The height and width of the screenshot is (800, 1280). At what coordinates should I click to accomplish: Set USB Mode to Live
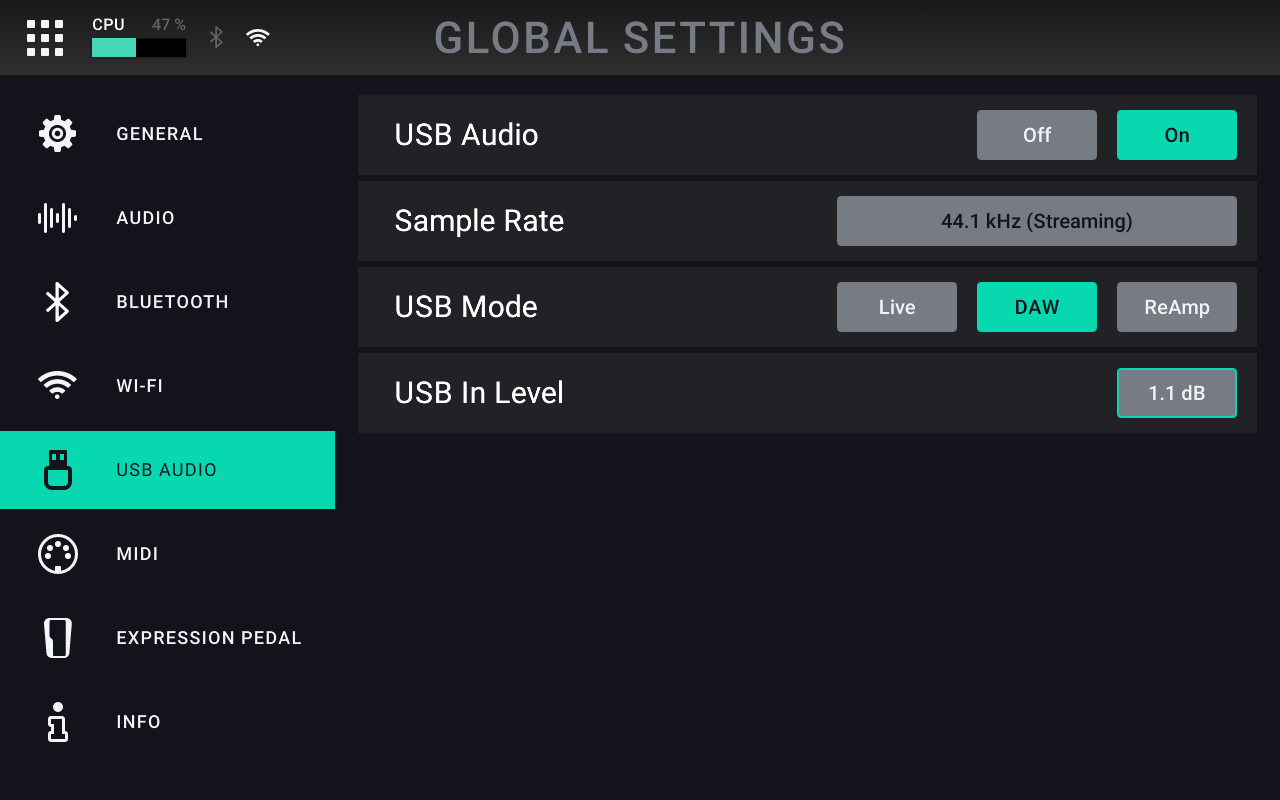coord(896,307)
